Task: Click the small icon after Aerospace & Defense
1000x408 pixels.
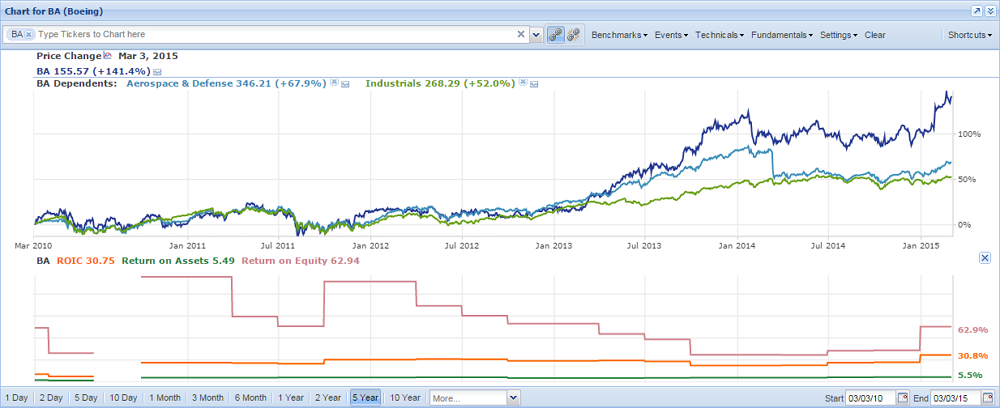Action: coord(345,84)
